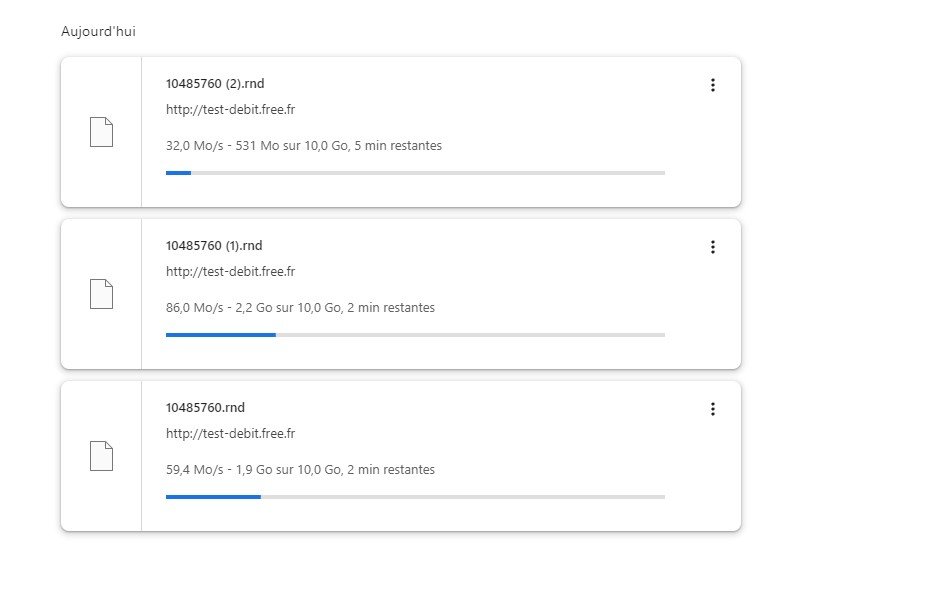The width and height of the screenshot is (925, 596).
Task: Click the 86,0 Mo/s download status text
Action: (x=300, y=308)
